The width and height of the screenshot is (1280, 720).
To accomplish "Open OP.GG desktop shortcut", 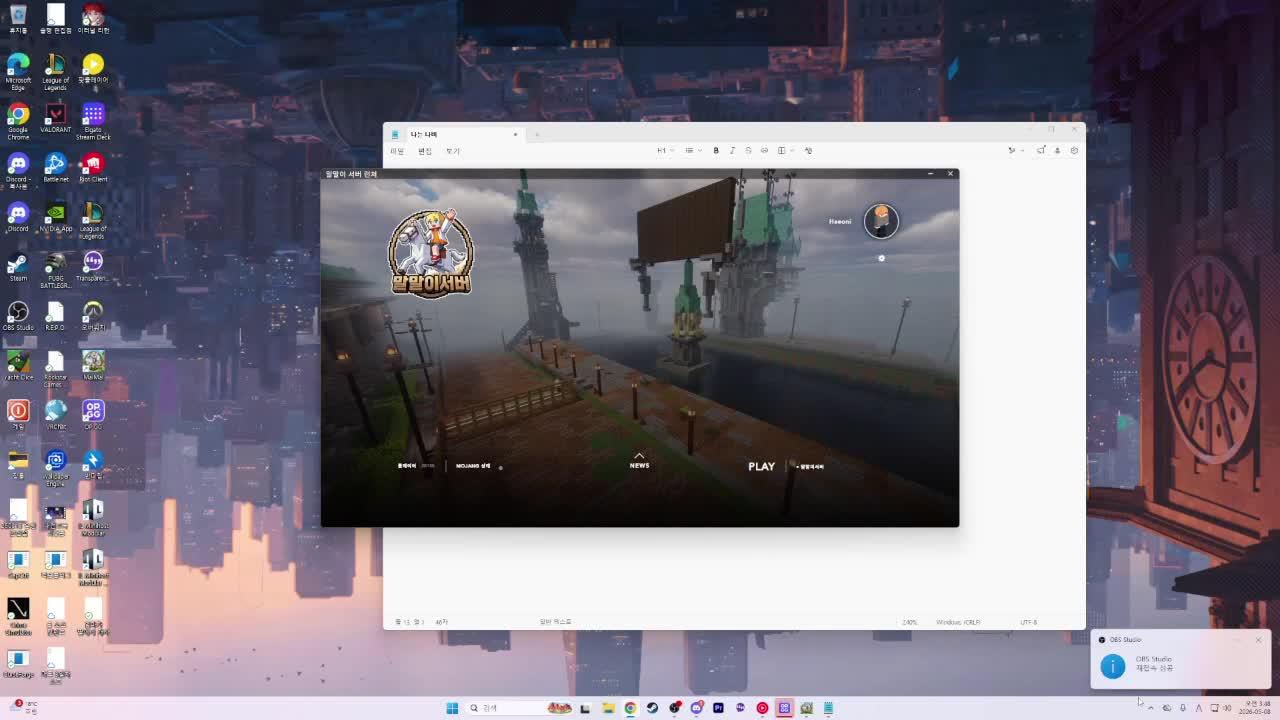I will pyautogui.click(x=93, y=415).
